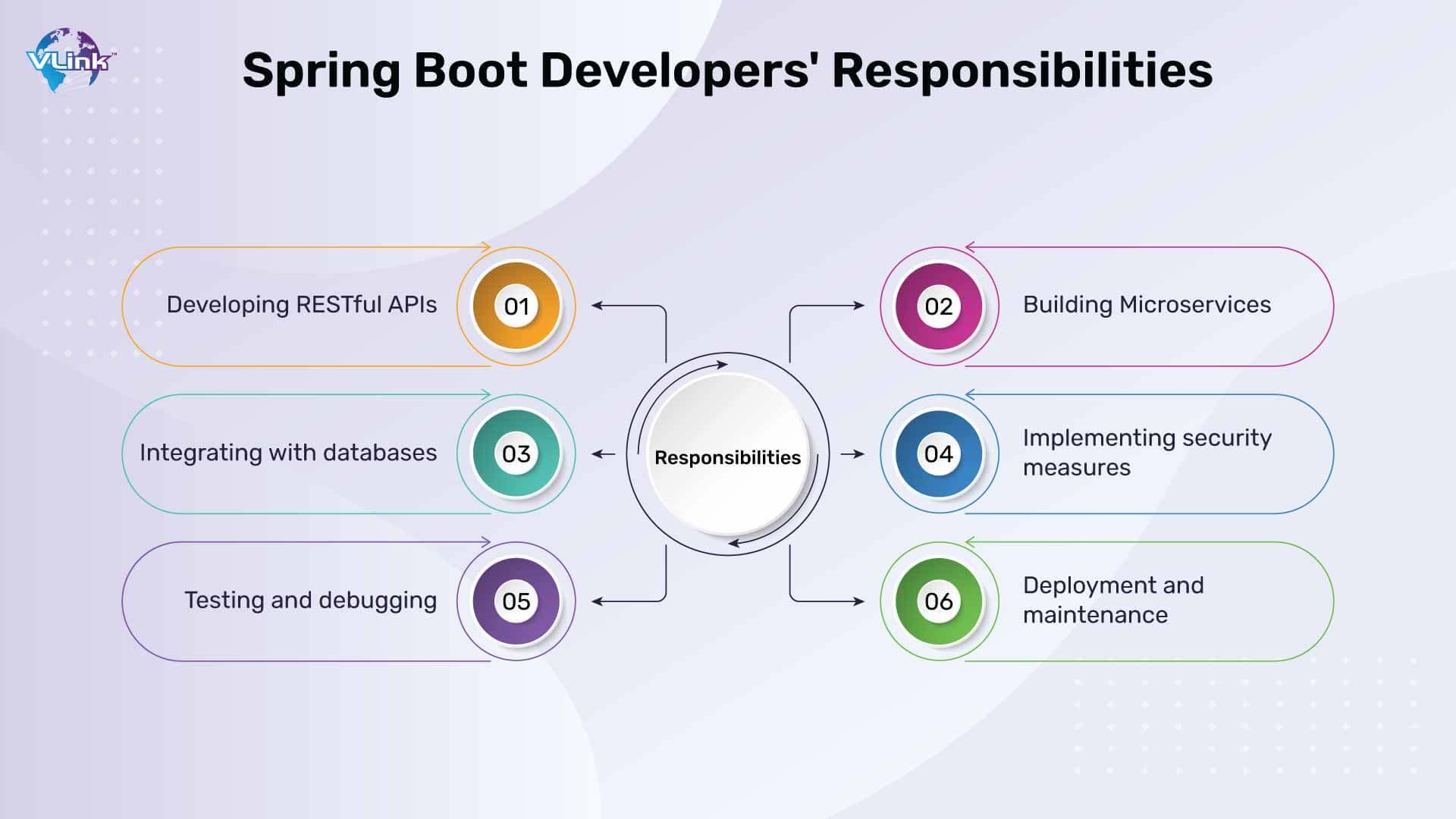Click the blue 04 circle badge
Screen dimensions: 1456x819
[x=939, y=453]
